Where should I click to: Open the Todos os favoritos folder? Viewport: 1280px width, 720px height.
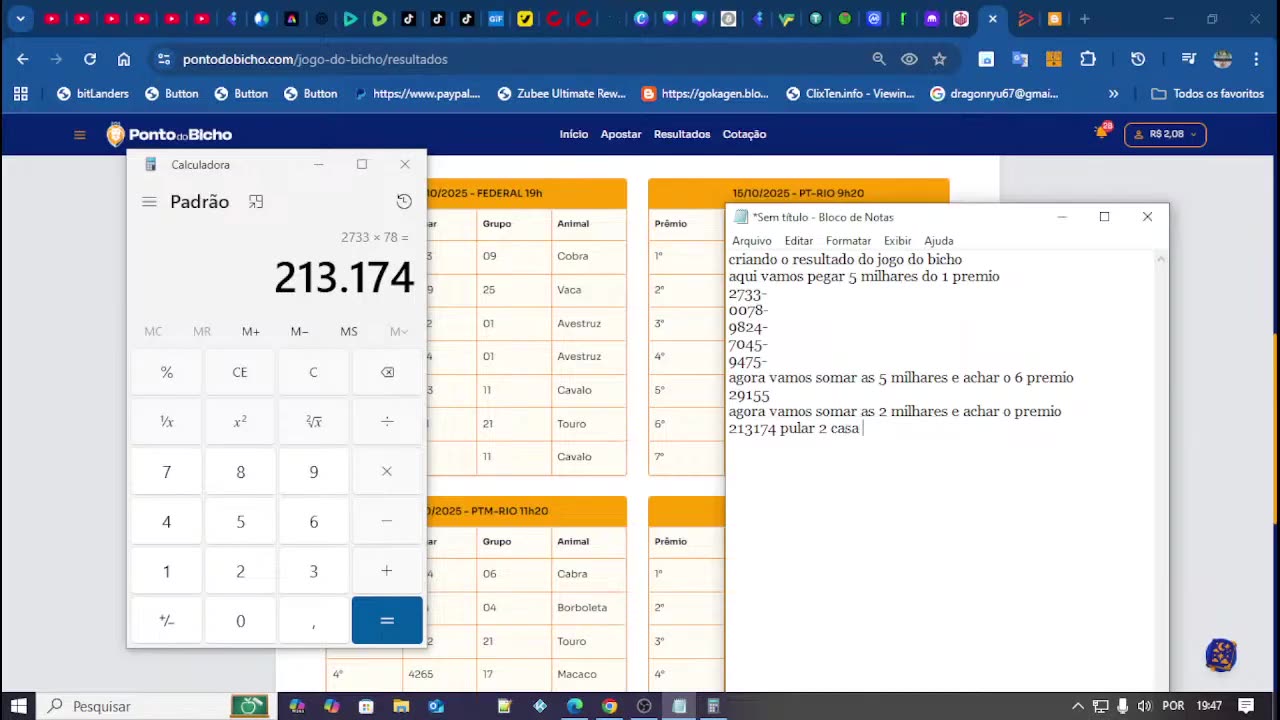1208,94
